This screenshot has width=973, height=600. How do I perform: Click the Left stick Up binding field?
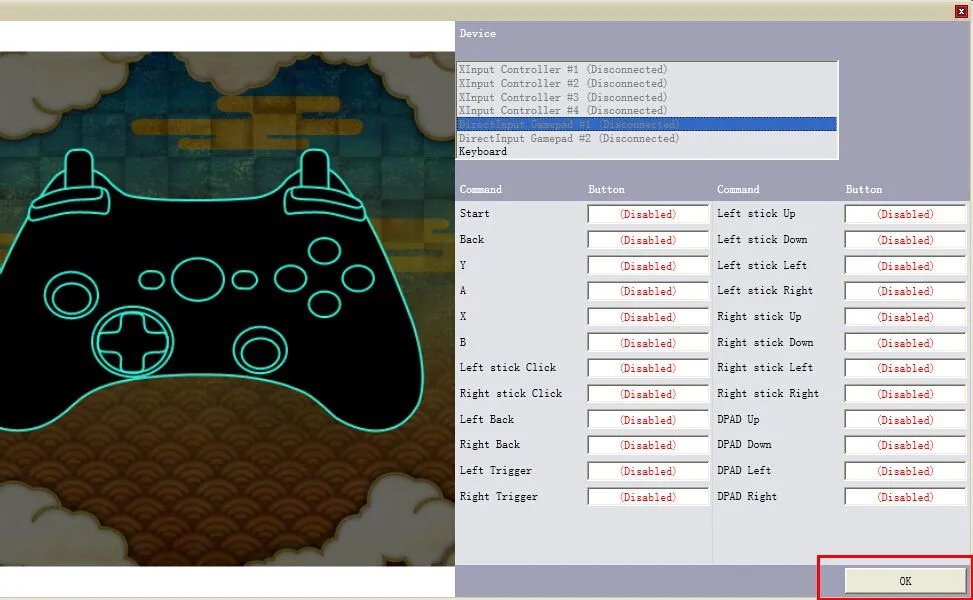905,214
